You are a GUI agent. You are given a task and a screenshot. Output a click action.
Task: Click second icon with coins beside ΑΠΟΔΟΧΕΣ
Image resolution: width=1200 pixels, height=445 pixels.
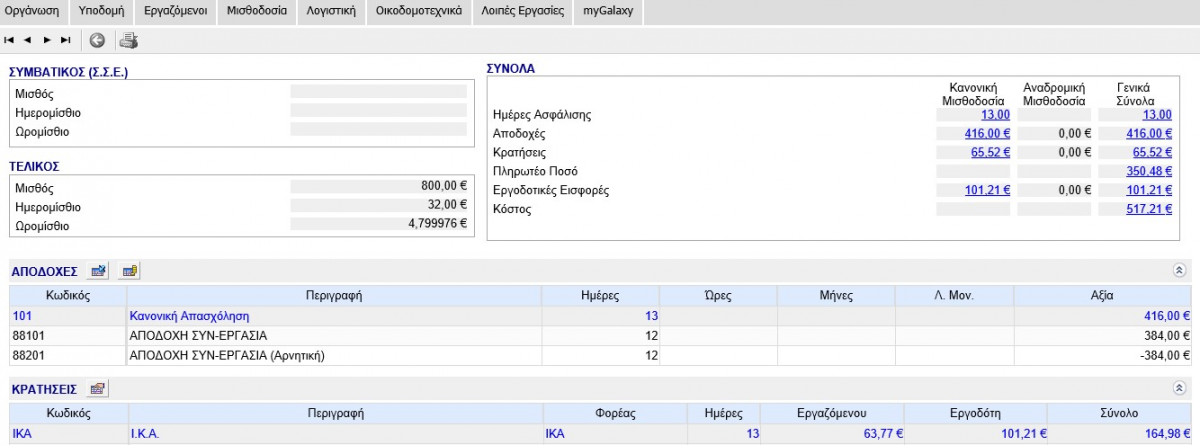(130, 270)
